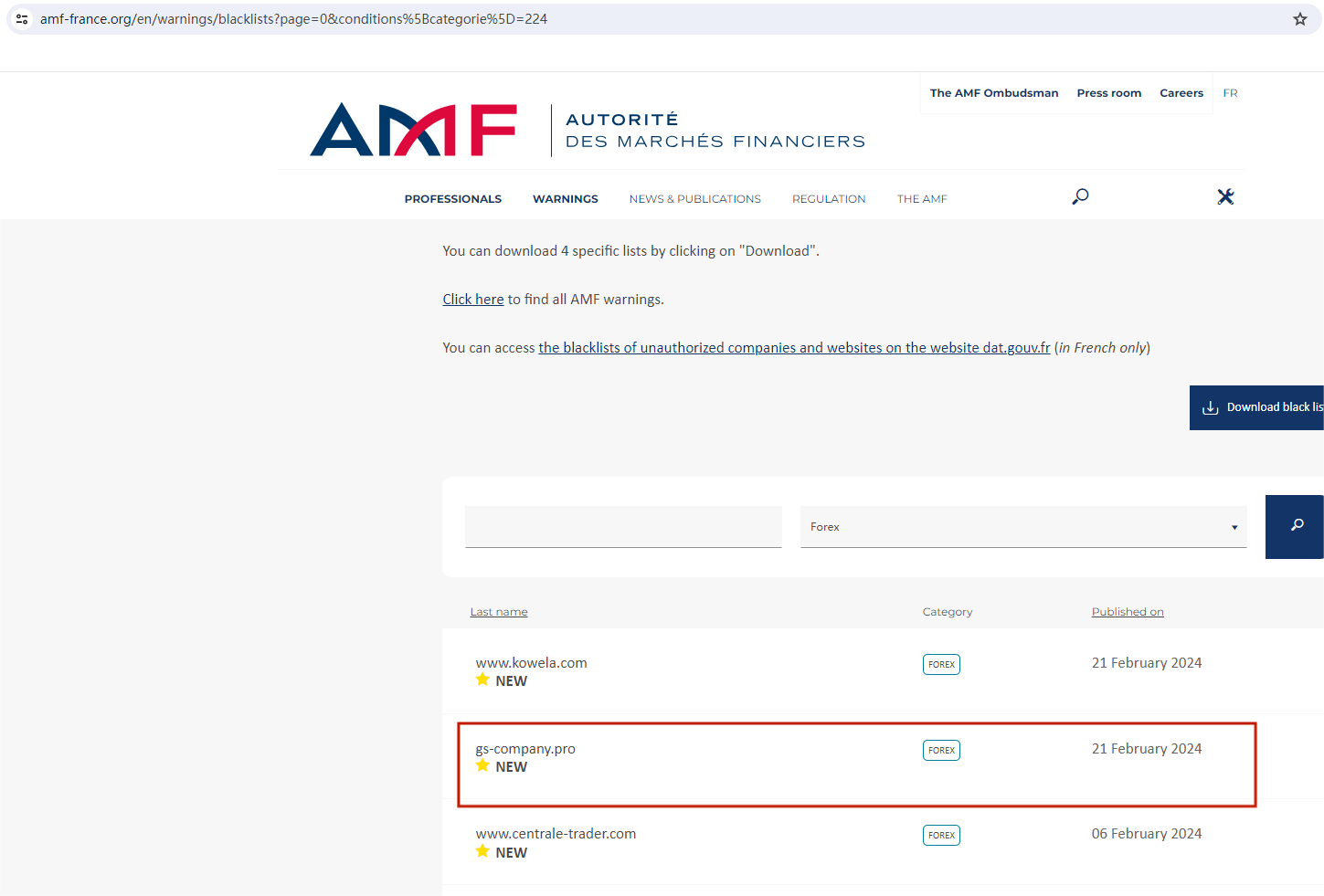Open The AMF Ombudsman link
The height and width of the screenshot is (896, 1324).
(x=994, y=93)
